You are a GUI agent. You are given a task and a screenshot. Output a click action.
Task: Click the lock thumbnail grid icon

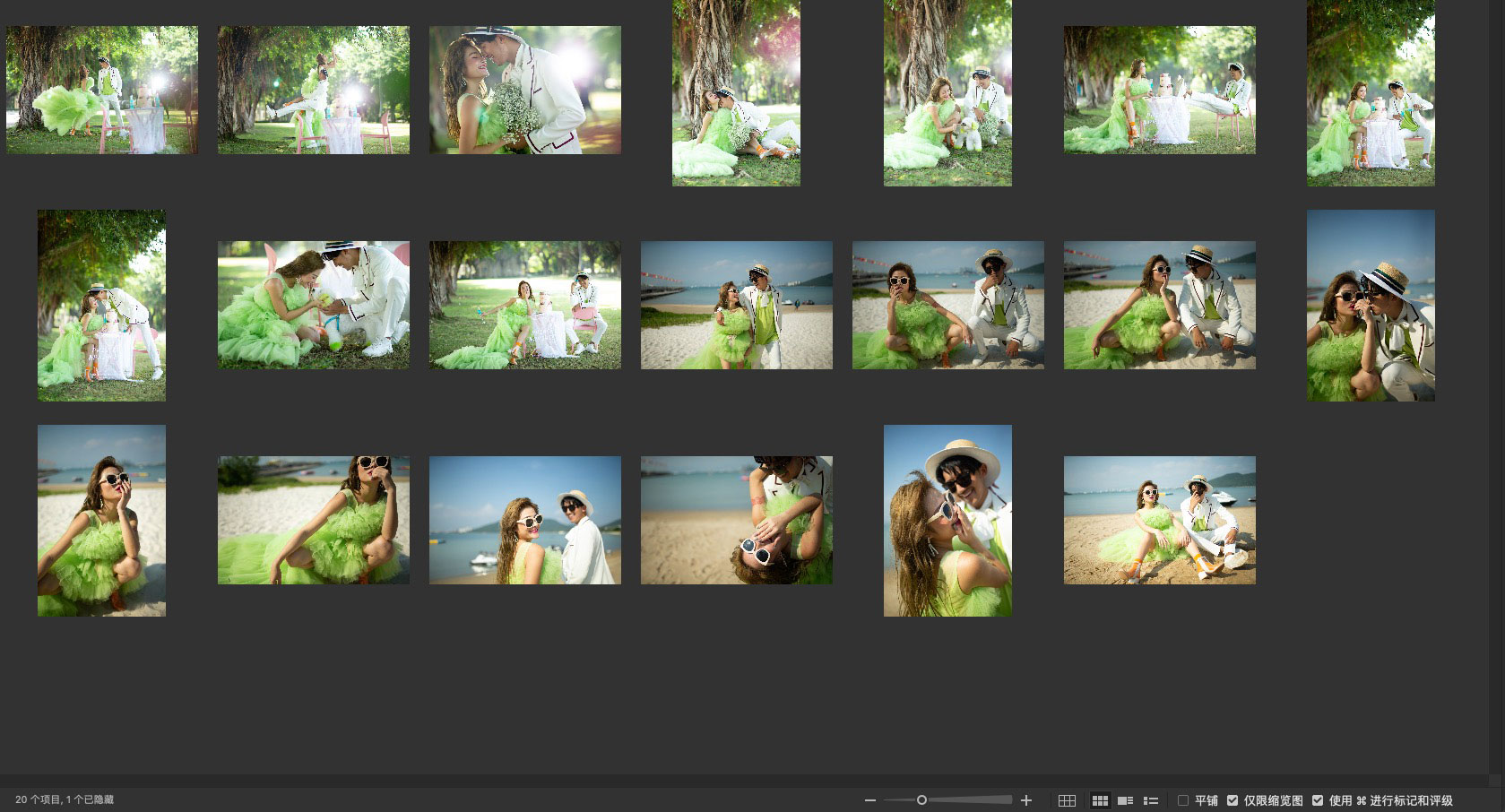1067,800
